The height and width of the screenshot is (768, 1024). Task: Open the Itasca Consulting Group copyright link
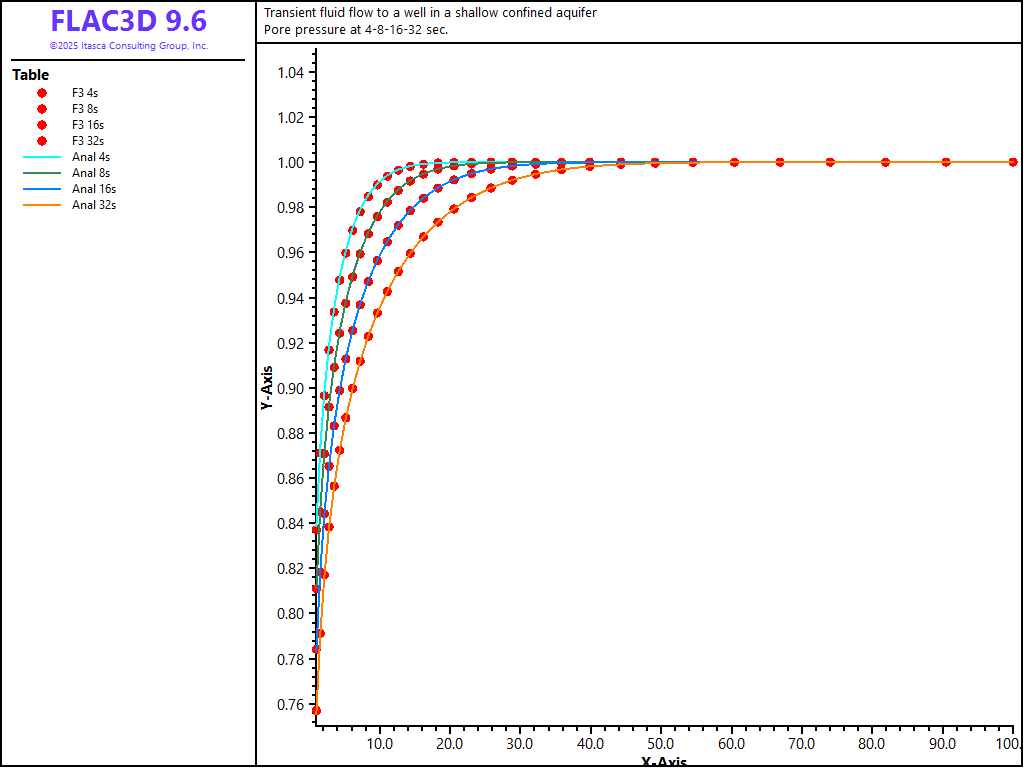point(128,46)
